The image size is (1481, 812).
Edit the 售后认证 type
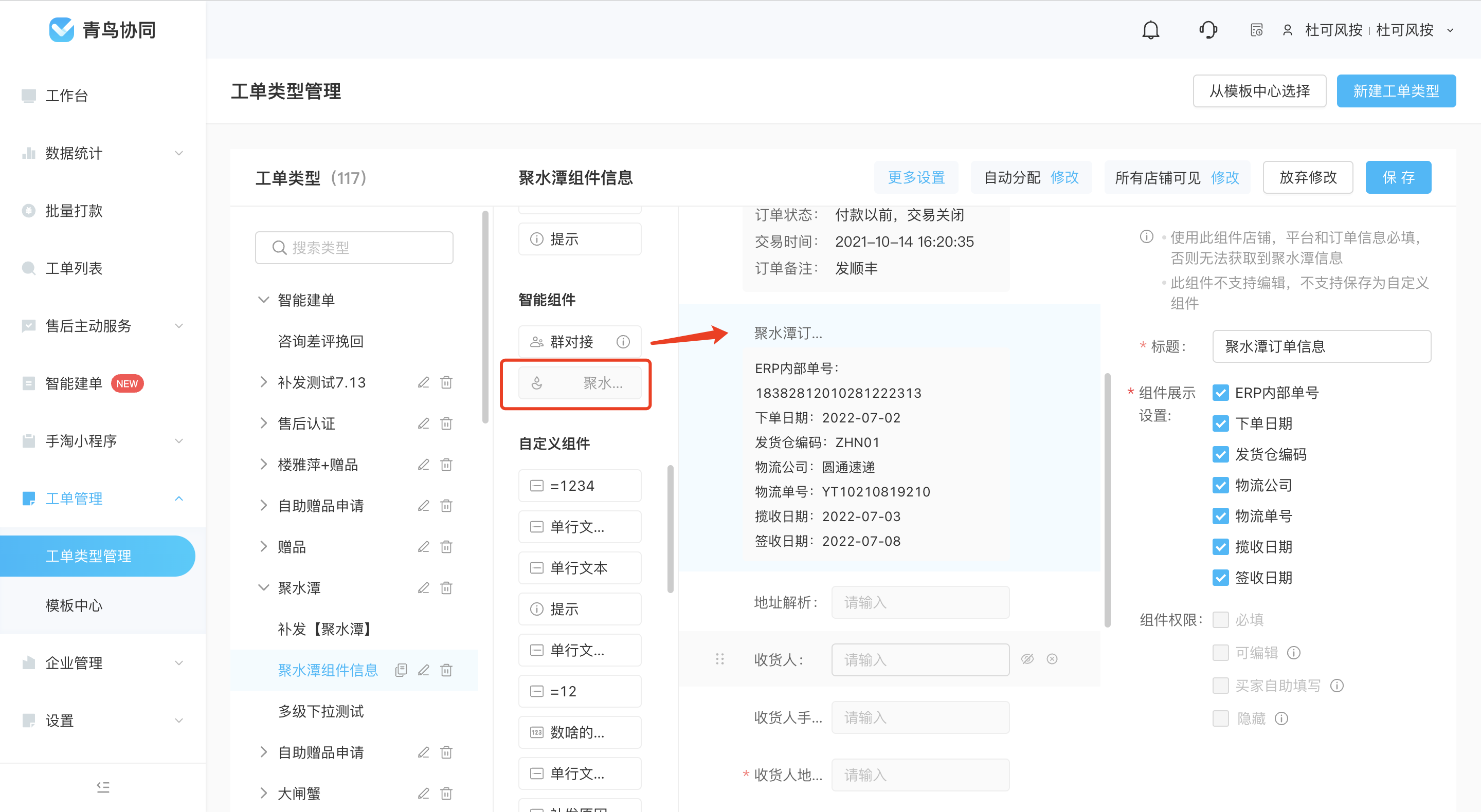tap(424, 423)
